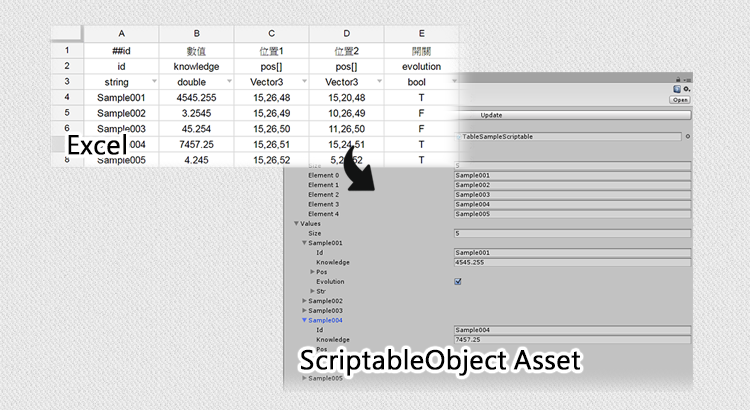Screen dimensions: 750x410
Task: Expand the Sample003 foldout
Action: pyautogui.click(x=304, y=310)
